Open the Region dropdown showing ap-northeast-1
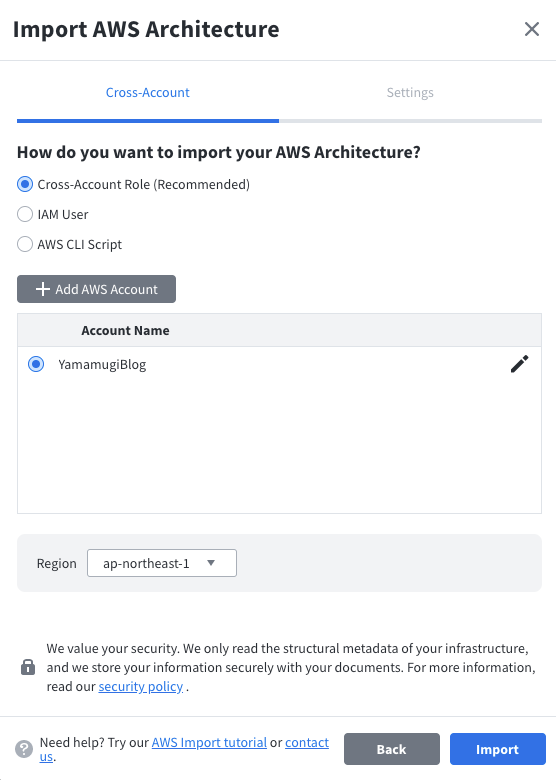 [162, 563]
